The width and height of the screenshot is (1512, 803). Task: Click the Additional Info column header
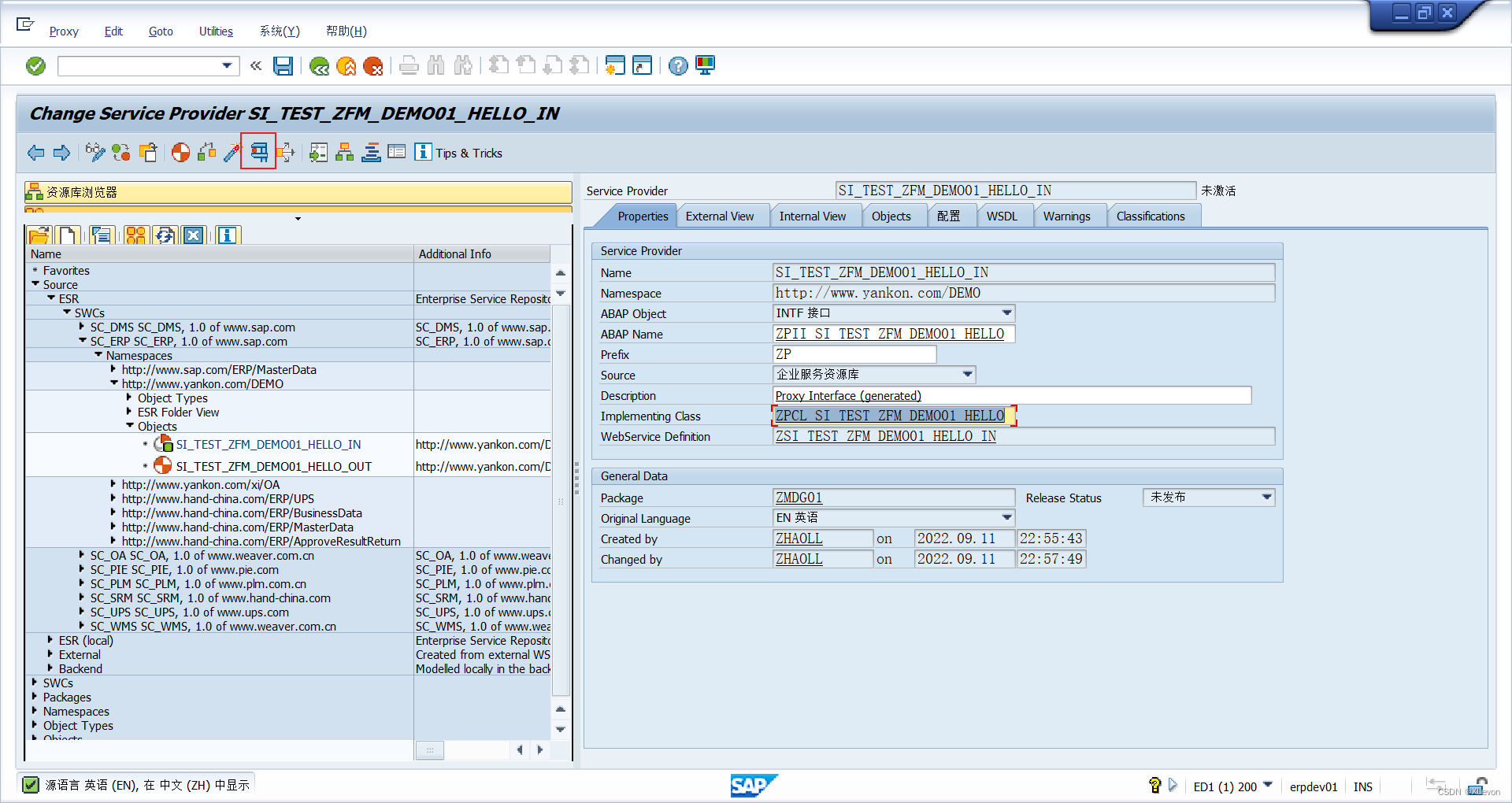pos(482,253)
